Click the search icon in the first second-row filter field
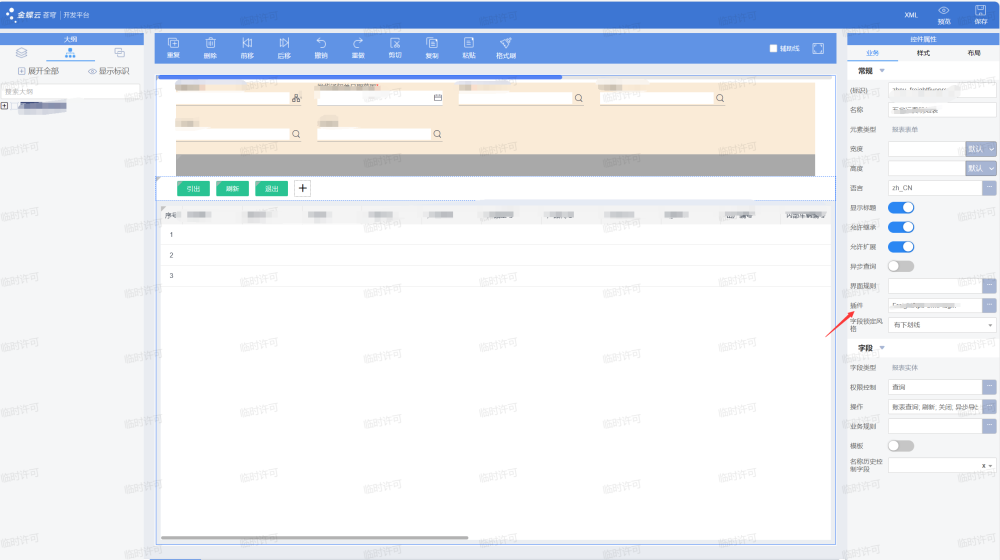Image resolution: width=1000 pixels, height=560 pixels. coord(296,134)
